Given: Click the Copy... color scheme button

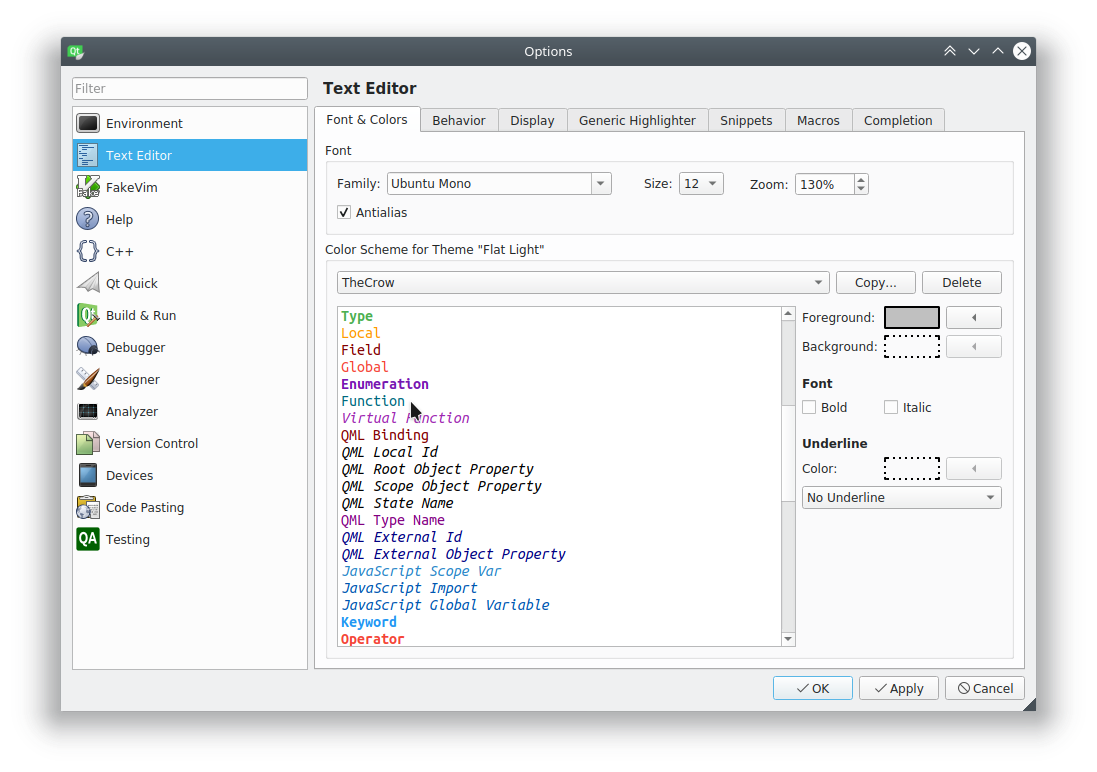Looking at the screenshot, I should click(875, 283).
